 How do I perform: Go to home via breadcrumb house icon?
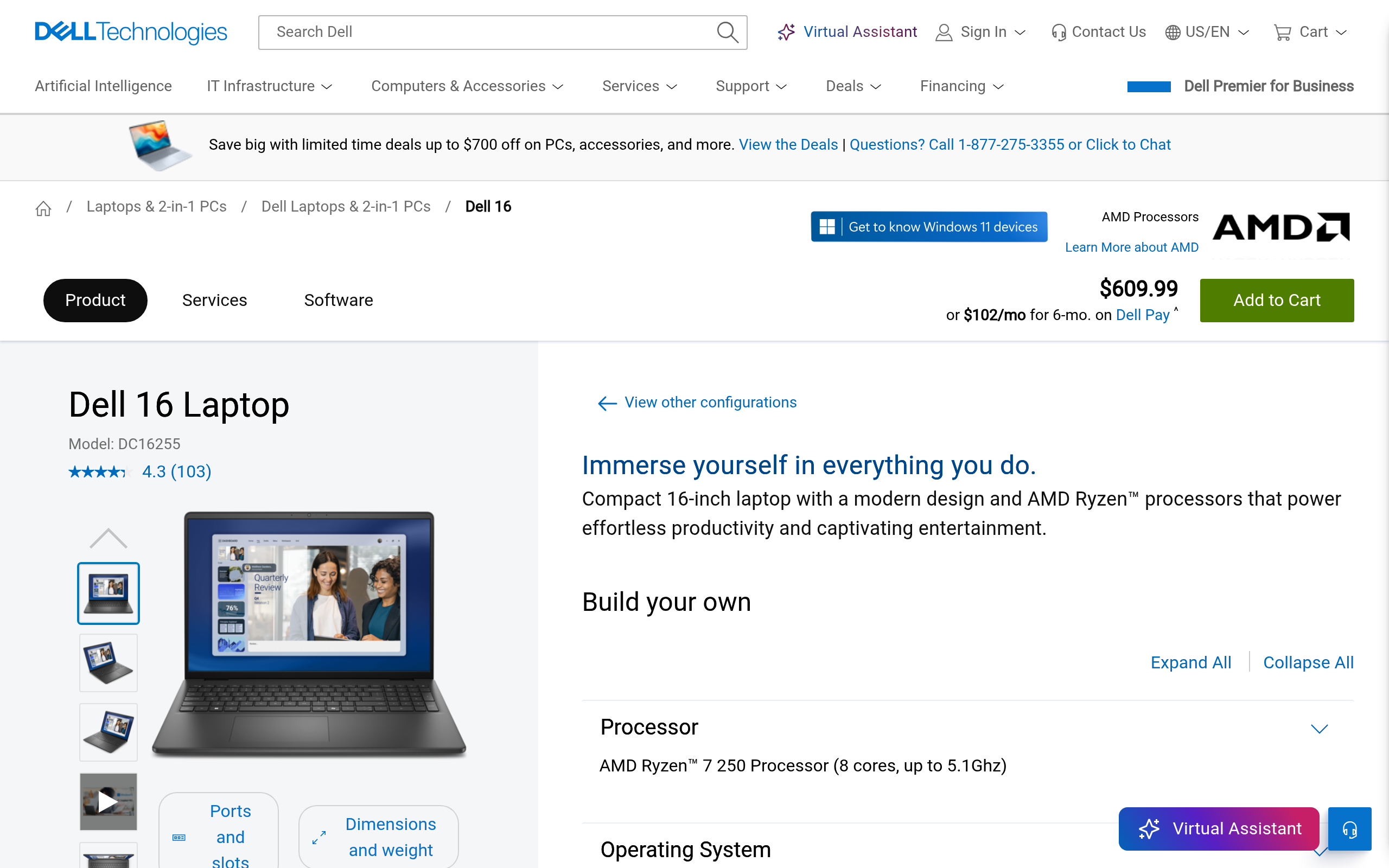[43, 208]
